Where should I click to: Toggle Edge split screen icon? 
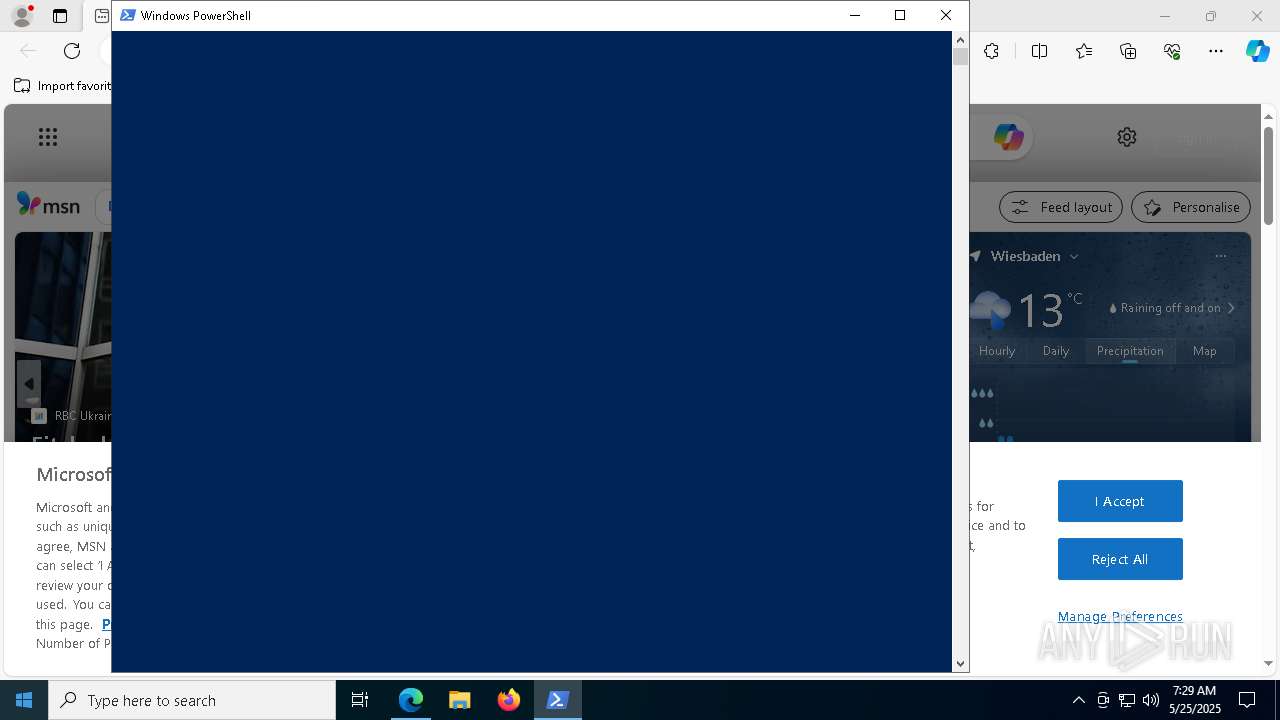click(1039, 51)
